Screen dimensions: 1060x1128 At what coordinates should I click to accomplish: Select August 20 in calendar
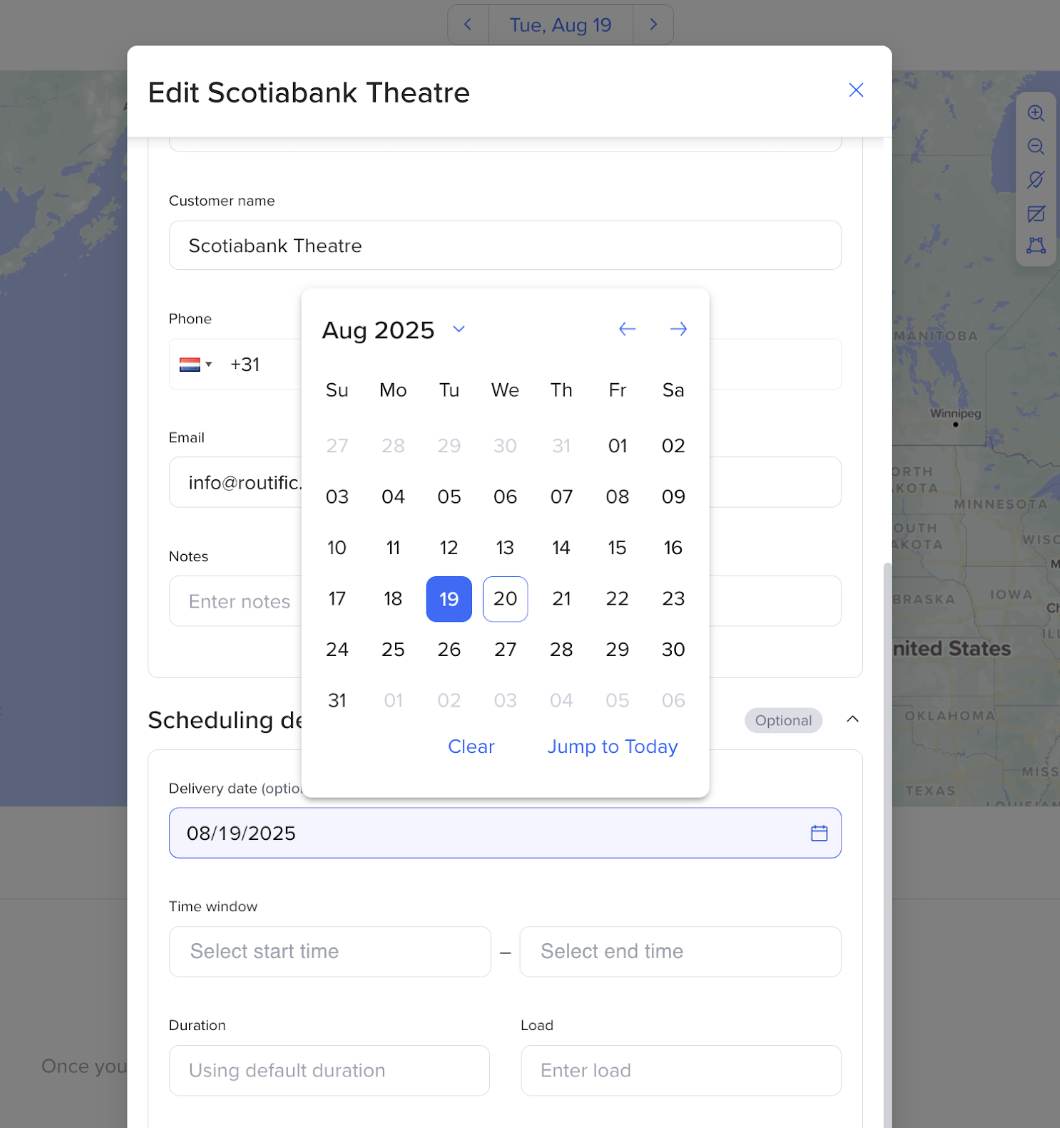[505, 599]
